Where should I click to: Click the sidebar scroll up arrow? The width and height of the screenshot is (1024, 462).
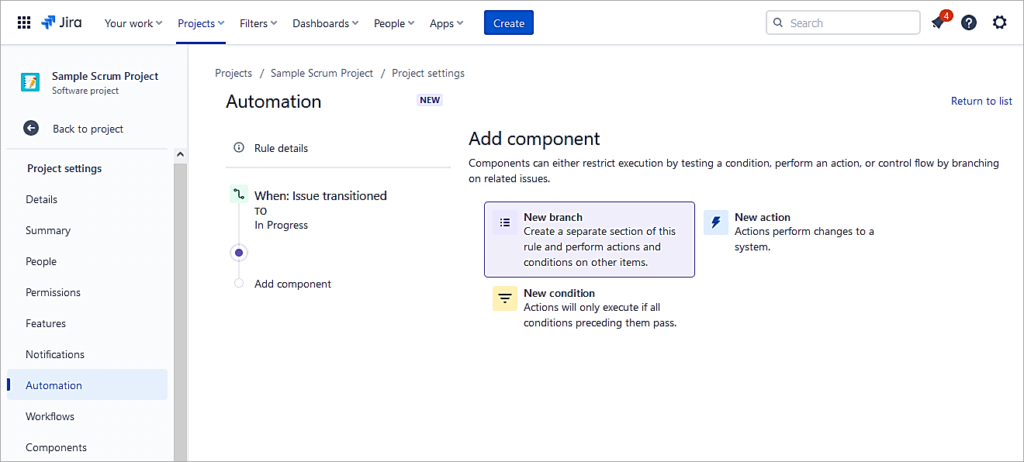click(x=180, y=154)
